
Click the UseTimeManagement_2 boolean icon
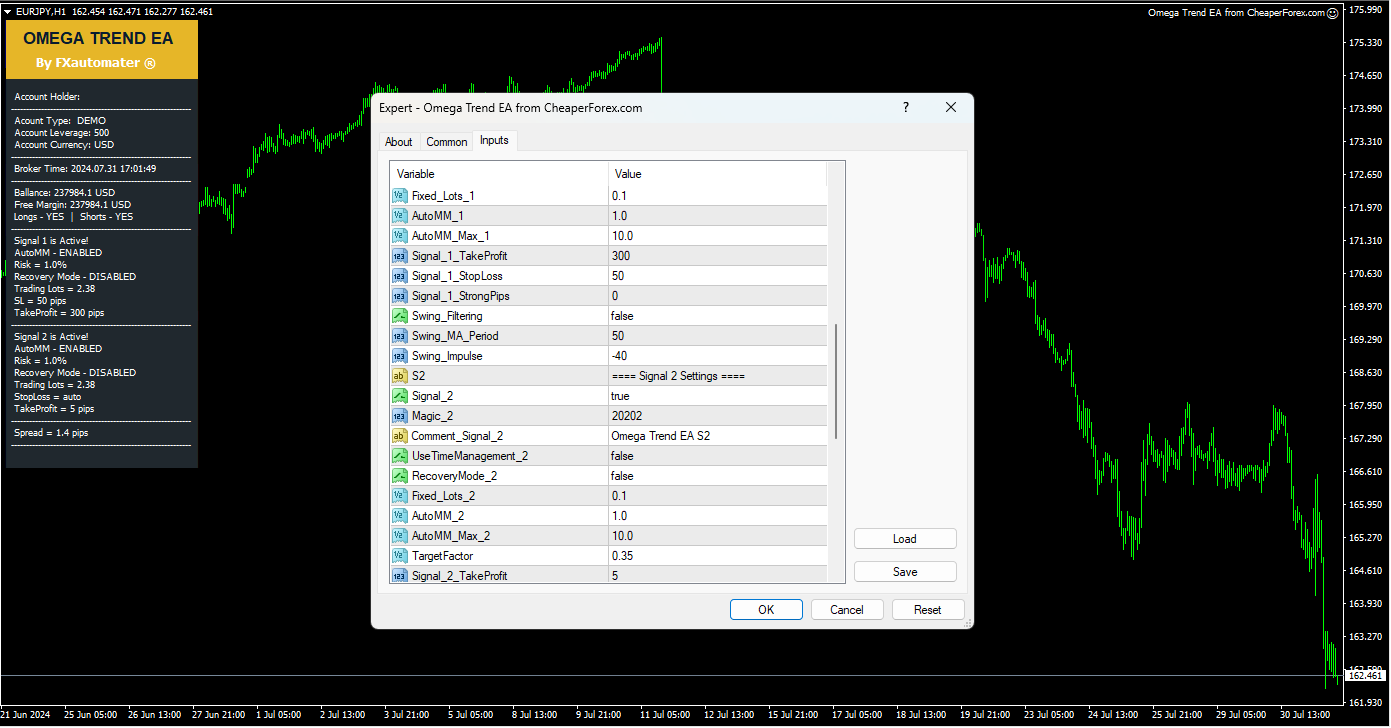pyautogui.click(x=399, y=456)
